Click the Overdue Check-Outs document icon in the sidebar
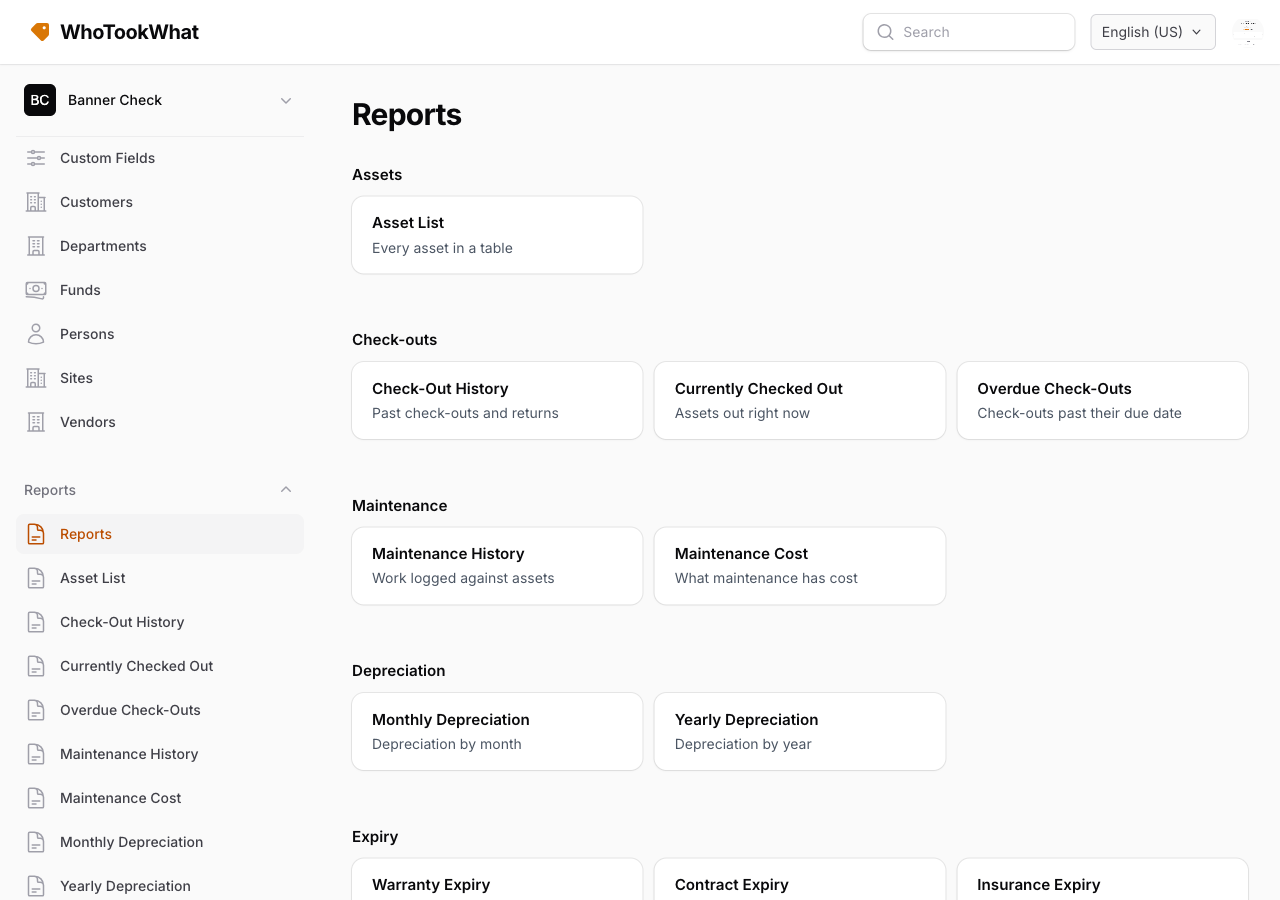 (x=36, y=710)
